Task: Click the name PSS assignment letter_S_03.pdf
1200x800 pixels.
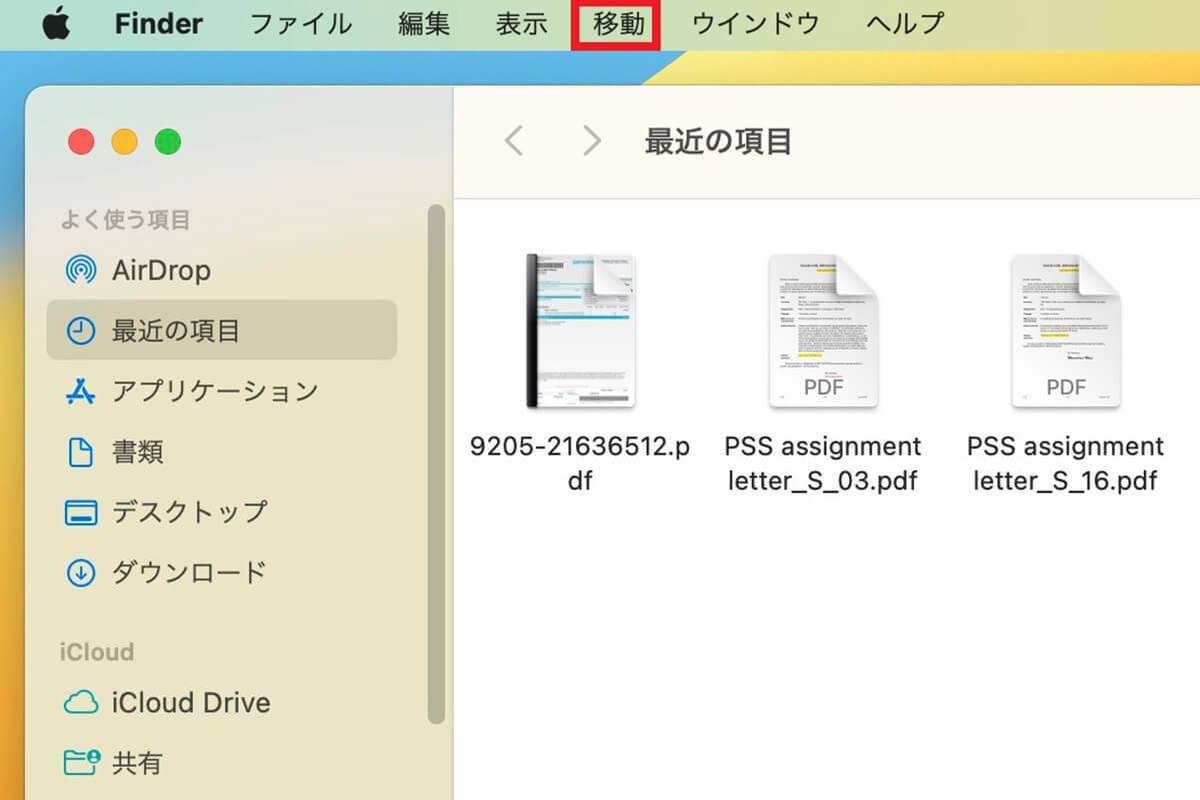Action: 823,463
